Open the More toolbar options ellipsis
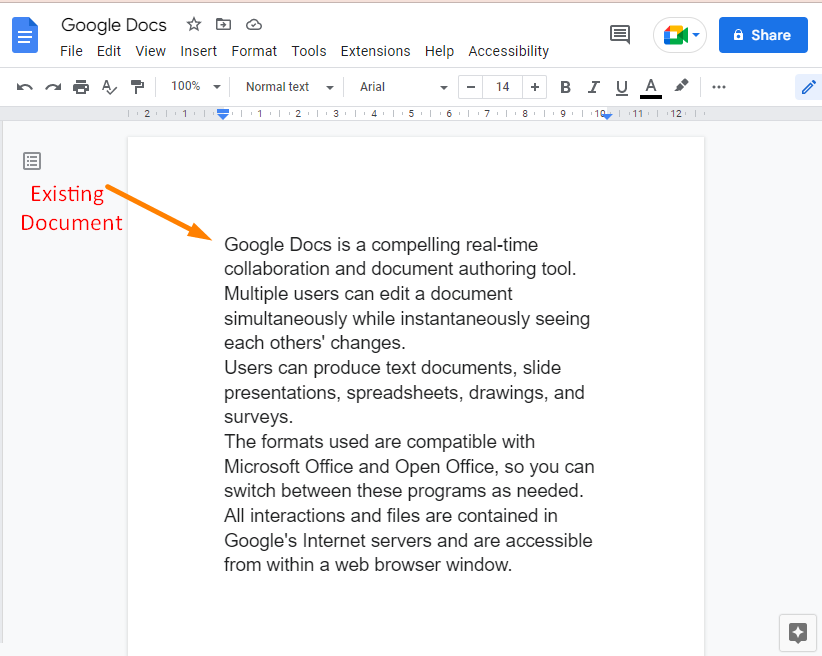This screenshot has width=822, height=656. tap(719, 87)
